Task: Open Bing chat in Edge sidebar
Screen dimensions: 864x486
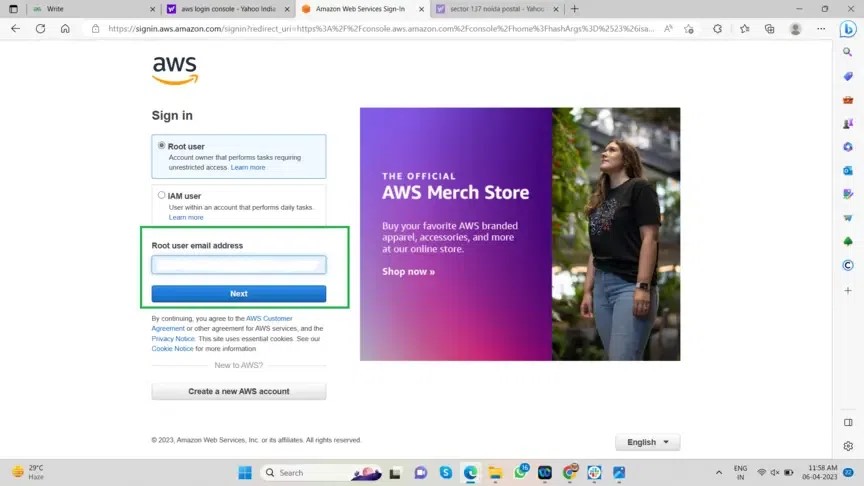Action: [848, 28]
